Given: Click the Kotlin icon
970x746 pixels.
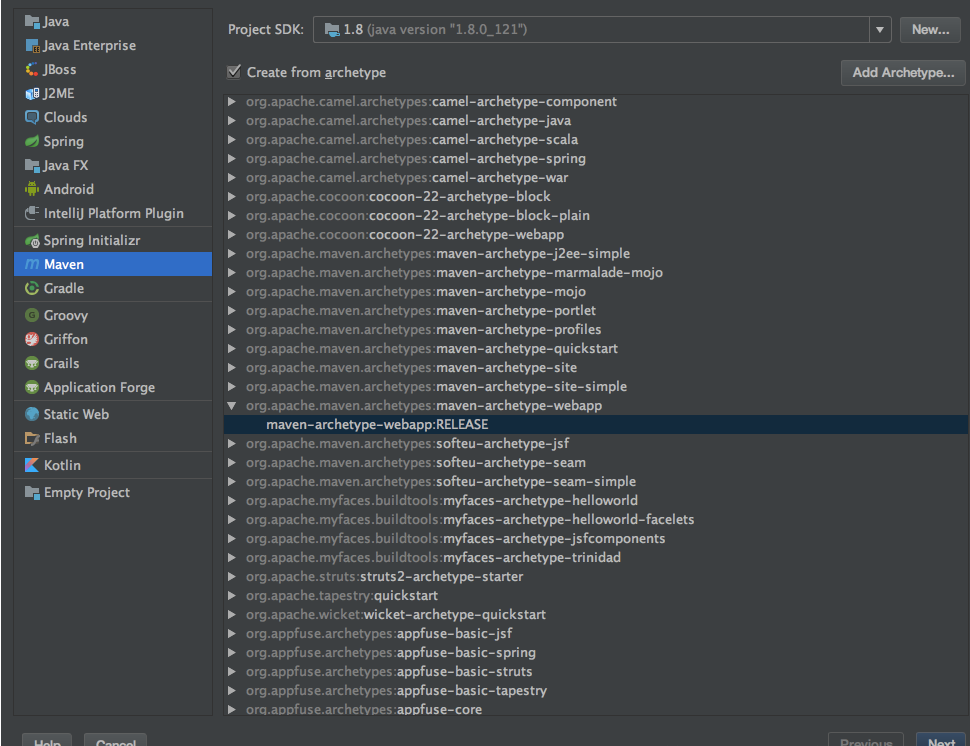Looking at the screenshot, I should point(32,465).
